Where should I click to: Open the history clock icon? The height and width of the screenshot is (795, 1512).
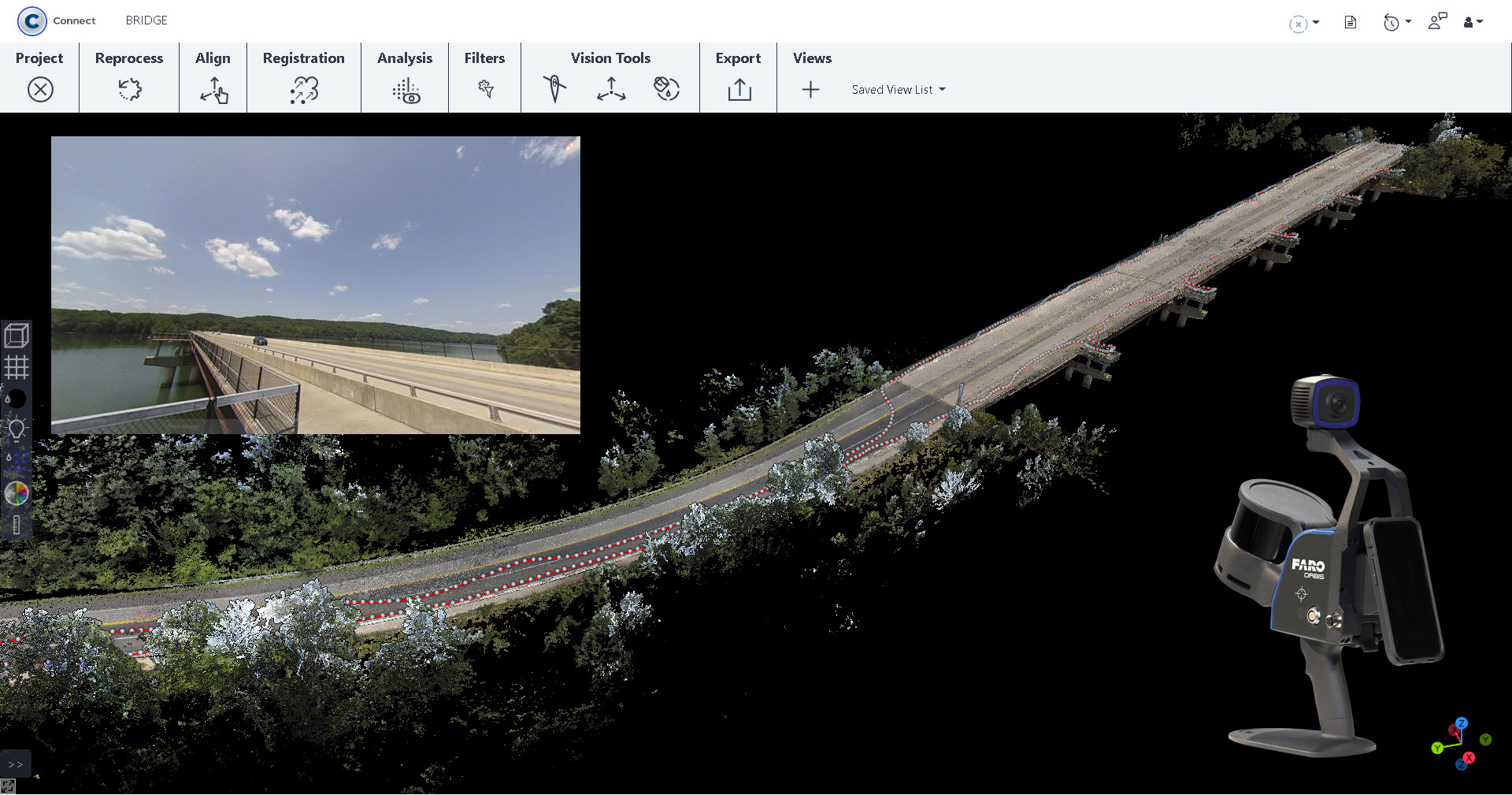coord(1392,23)
